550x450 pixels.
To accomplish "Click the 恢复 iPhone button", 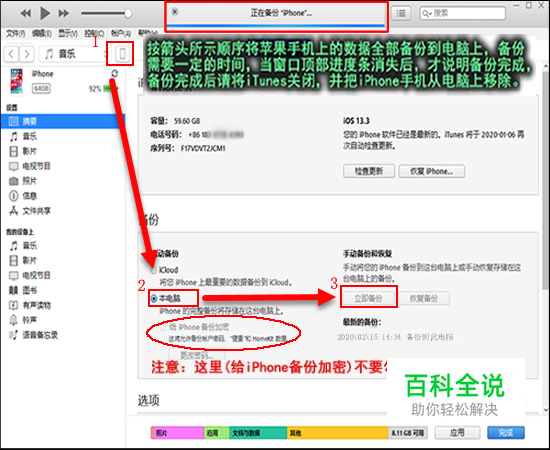I will click(432, 171).
